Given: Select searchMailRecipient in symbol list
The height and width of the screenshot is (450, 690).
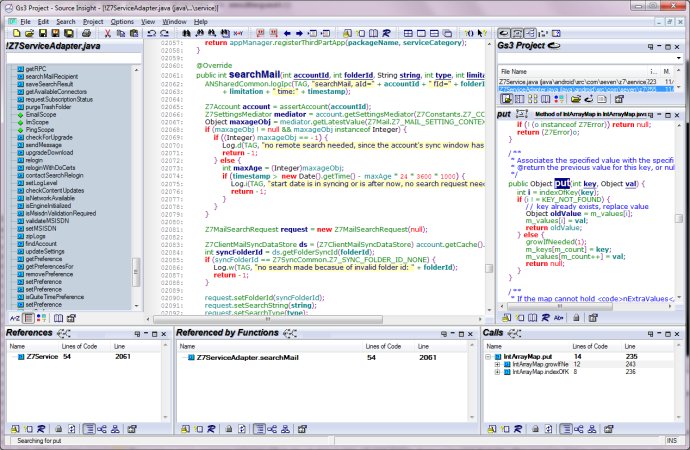Looking at the screenshot, I should click(52, 77).
